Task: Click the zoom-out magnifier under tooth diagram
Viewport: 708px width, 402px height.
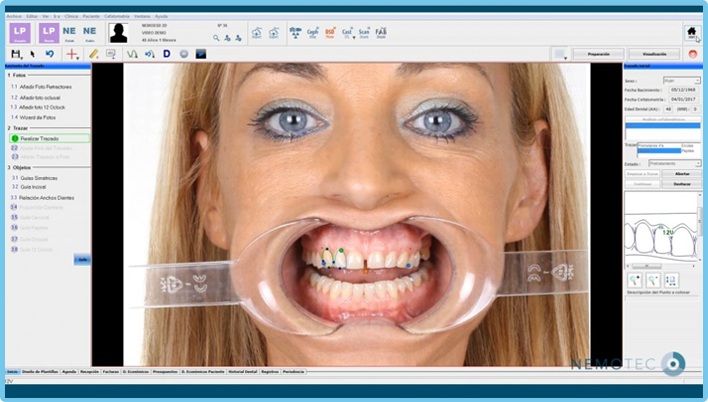Action: click(x=653, y=280)
